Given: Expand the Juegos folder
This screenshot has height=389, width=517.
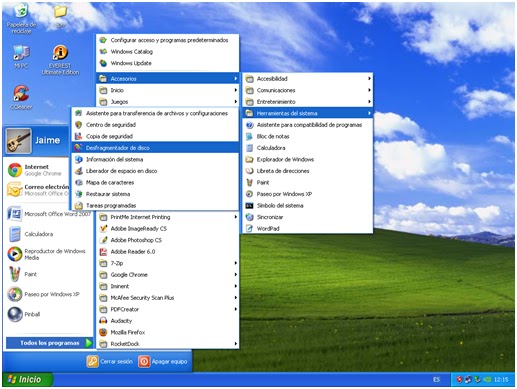Looking at the screenshot, I should point(167,102).
